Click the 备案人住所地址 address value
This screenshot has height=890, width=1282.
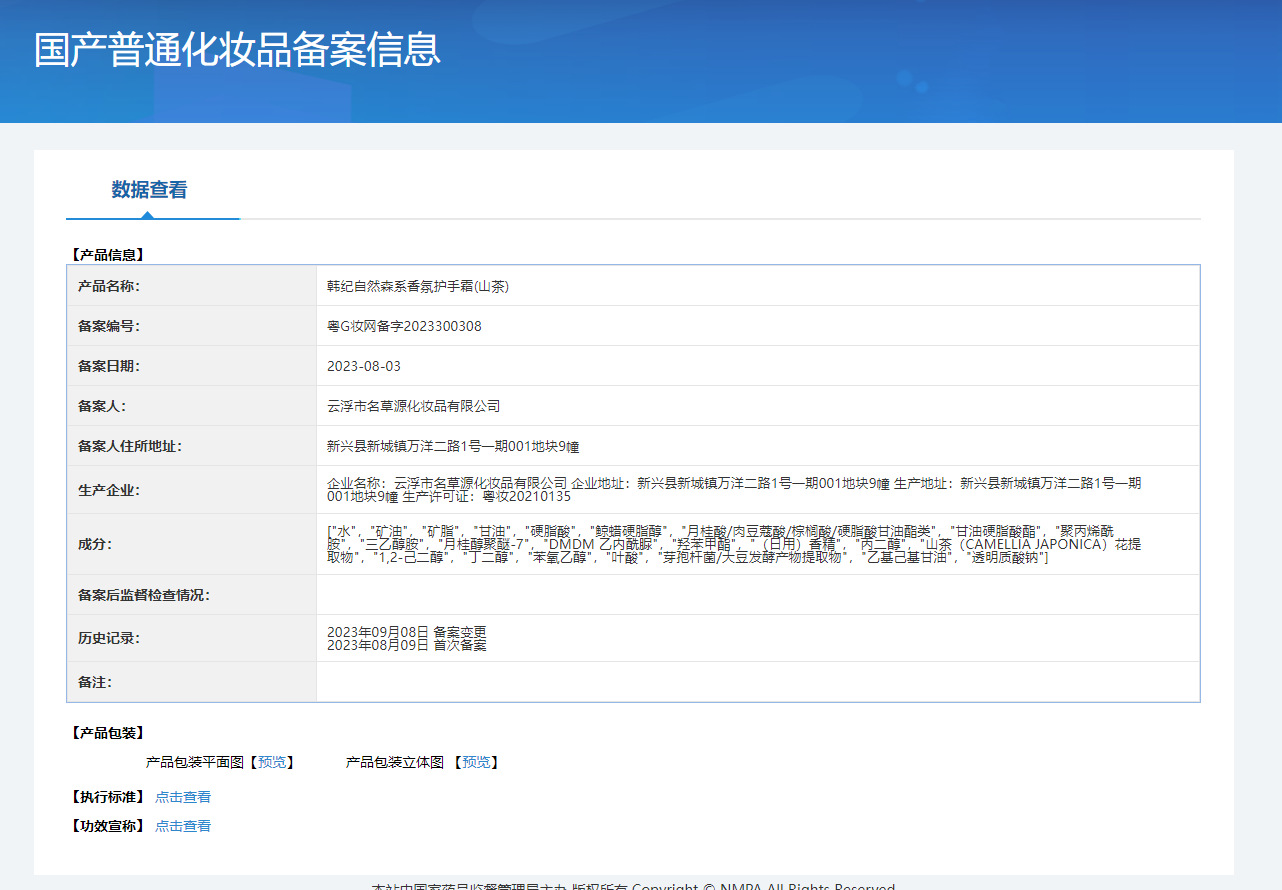coord(453,446)
